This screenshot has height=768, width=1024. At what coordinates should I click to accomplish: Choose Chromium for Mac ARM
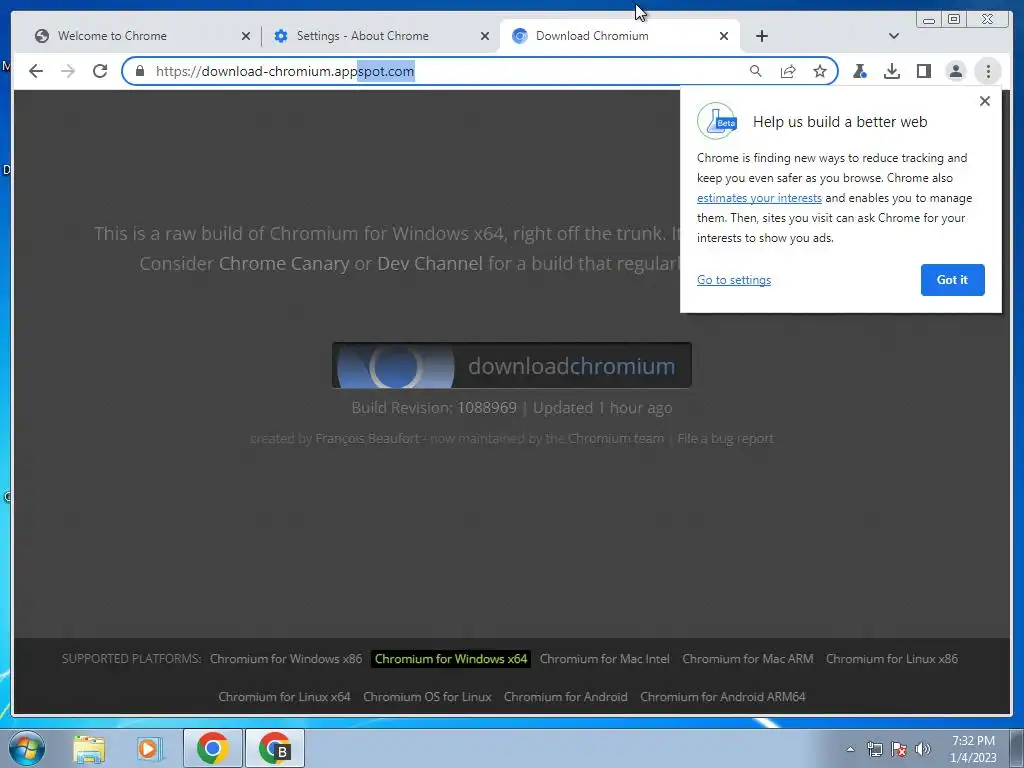748,659
